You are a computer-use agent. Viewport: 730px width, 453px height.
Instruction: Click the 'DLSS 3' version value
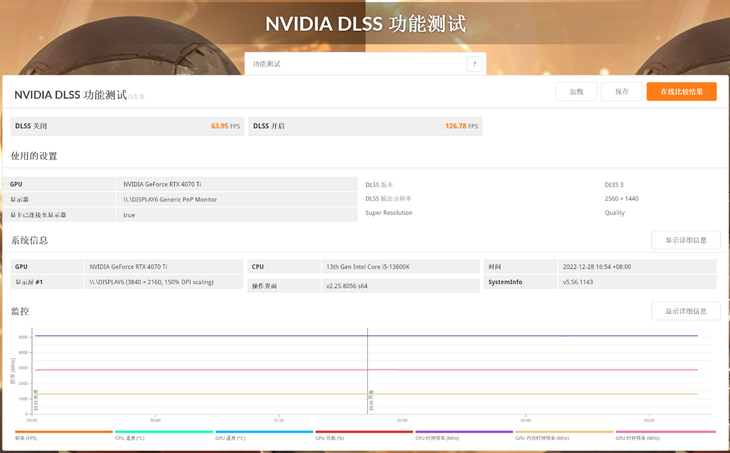pos(614,185)
